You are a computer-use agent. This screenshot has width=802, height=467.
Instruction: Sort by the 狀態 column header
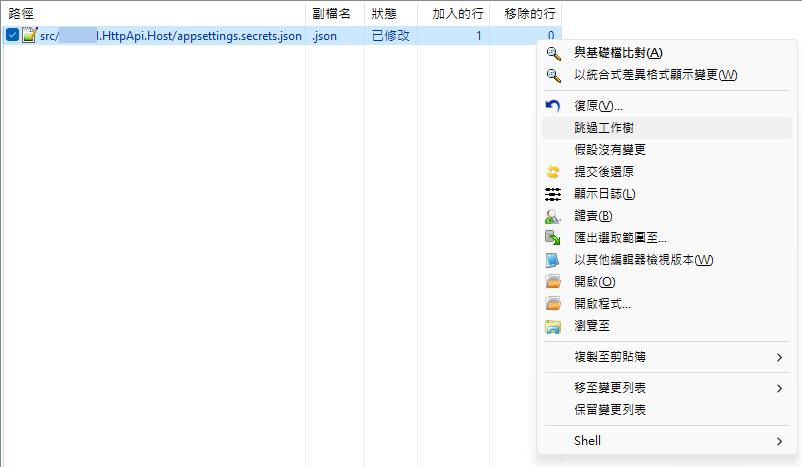384,12
